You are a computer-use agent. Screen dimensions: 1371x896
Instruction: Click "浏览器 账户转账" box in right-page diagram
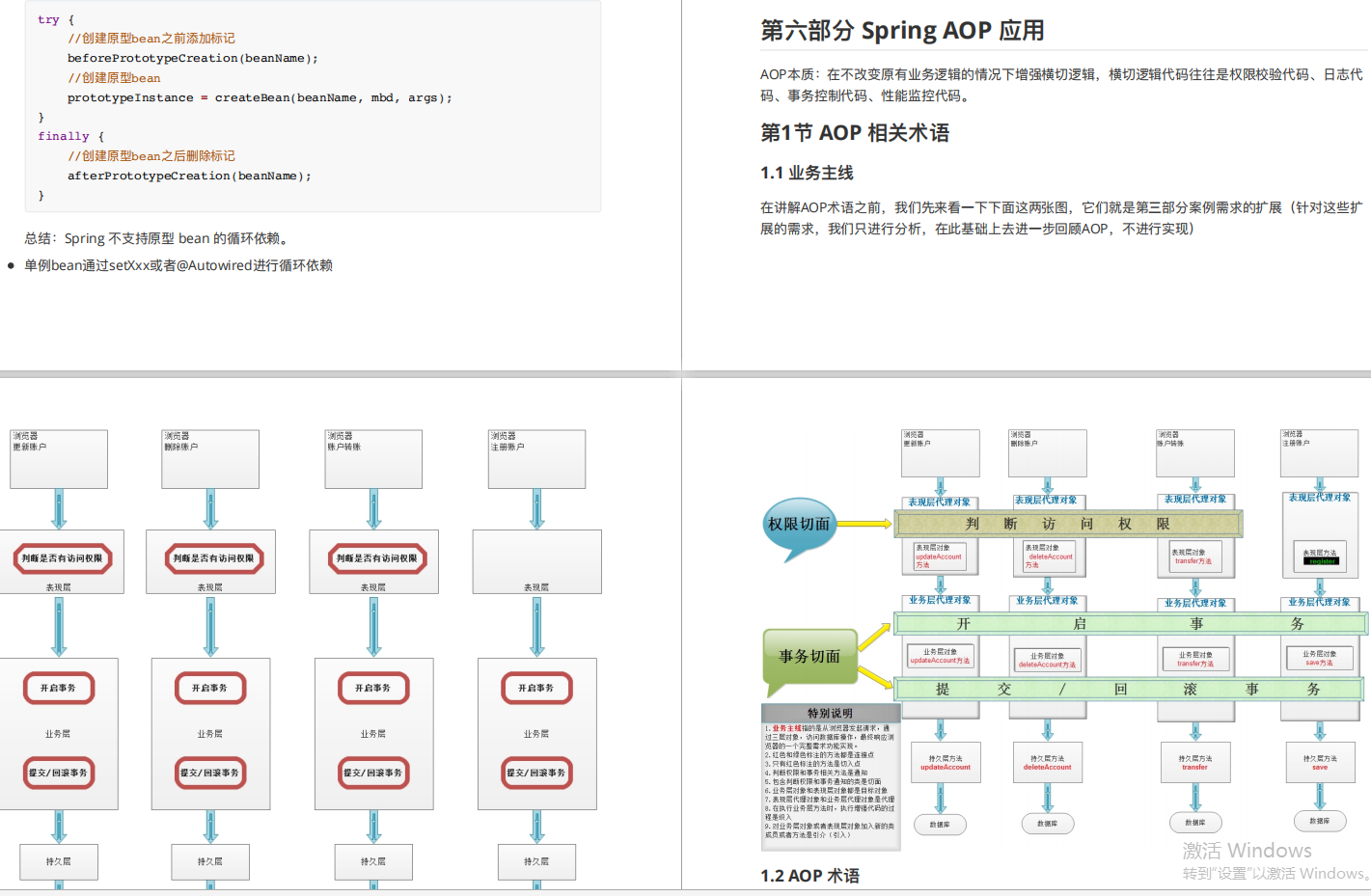click(1195, 453)
